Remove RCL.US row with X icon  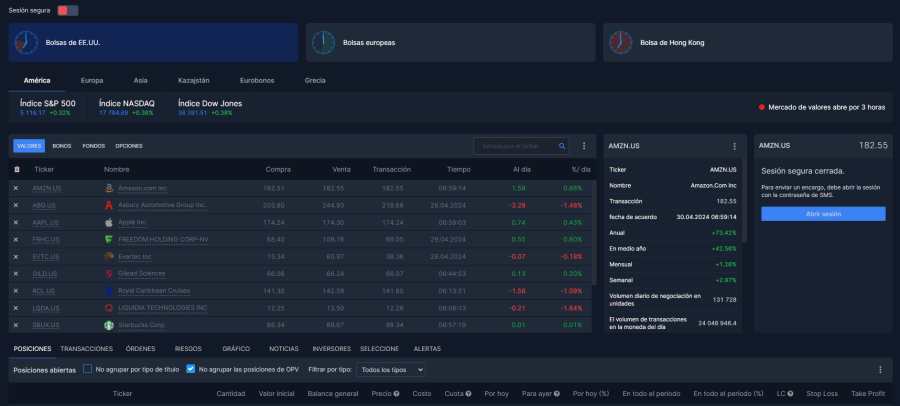tap(16, 291)
